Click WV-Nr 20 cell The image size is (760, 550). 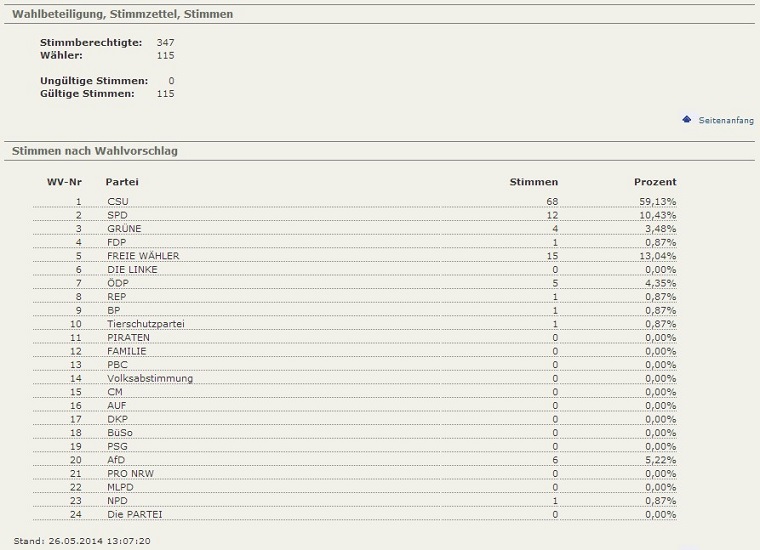[76, 460]
